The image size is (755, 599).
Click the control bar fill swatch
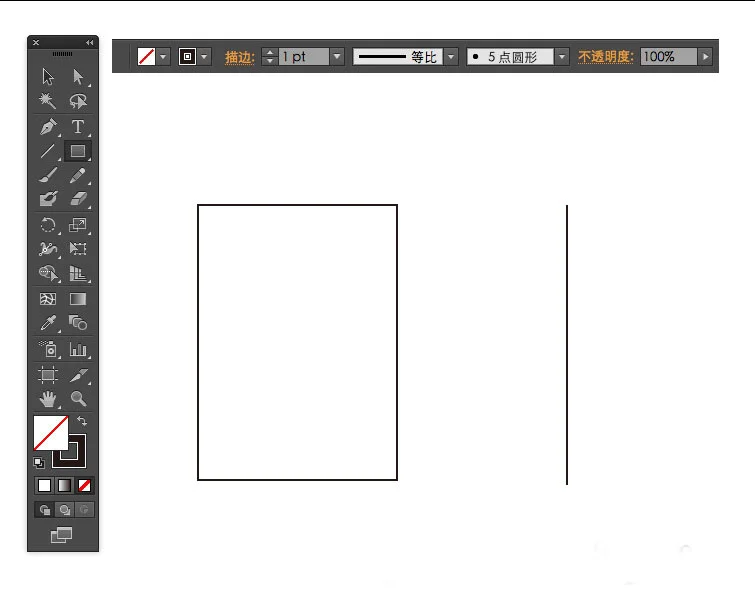pyautogui.click(x=146, y=56)
